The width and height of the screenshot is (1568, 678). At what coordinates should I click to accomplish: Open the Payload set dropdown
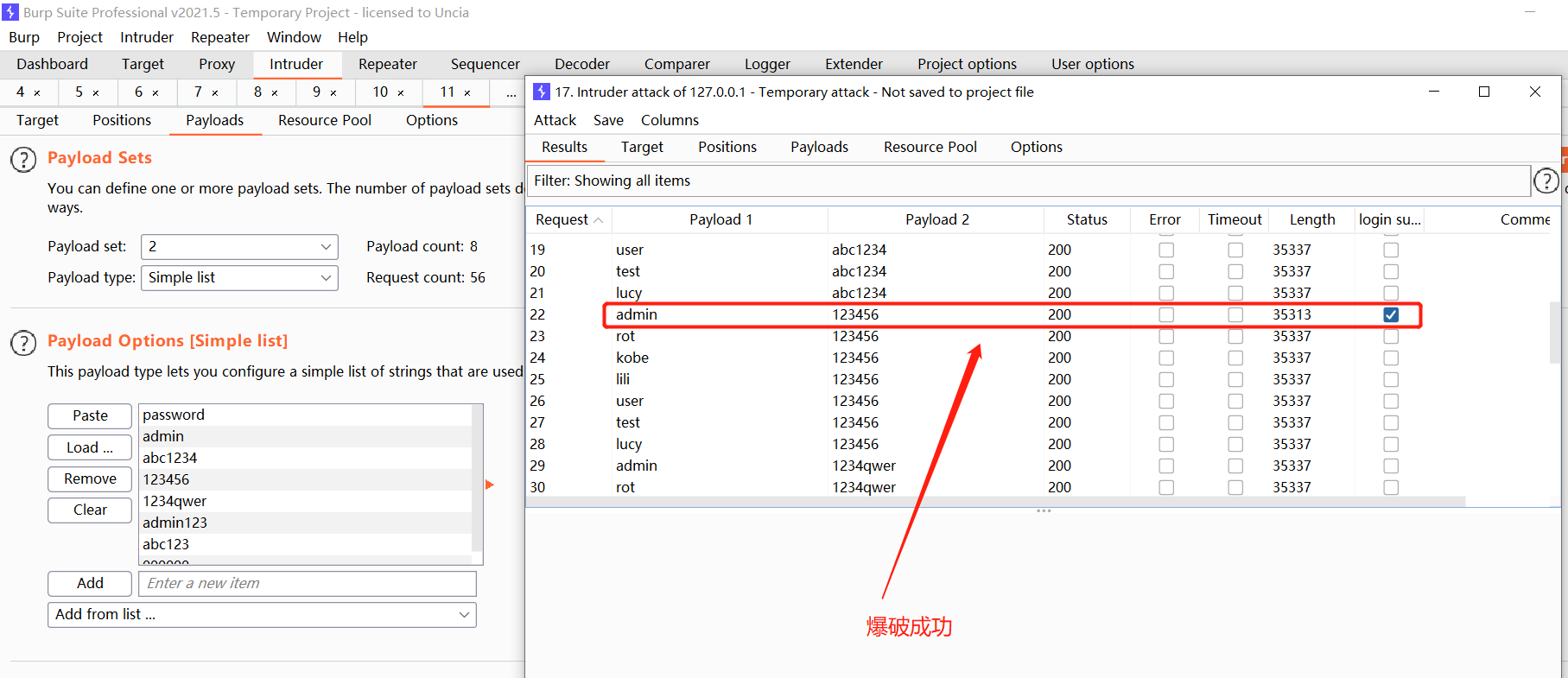[x=239, y=247]
